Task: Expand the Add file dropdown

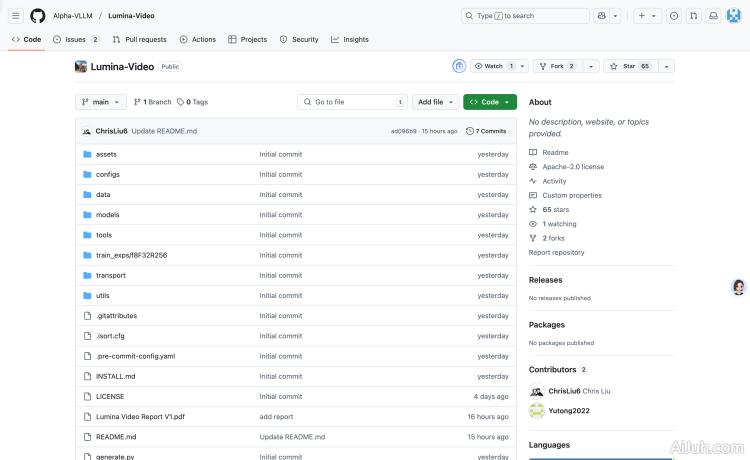Action: [436, 102]
